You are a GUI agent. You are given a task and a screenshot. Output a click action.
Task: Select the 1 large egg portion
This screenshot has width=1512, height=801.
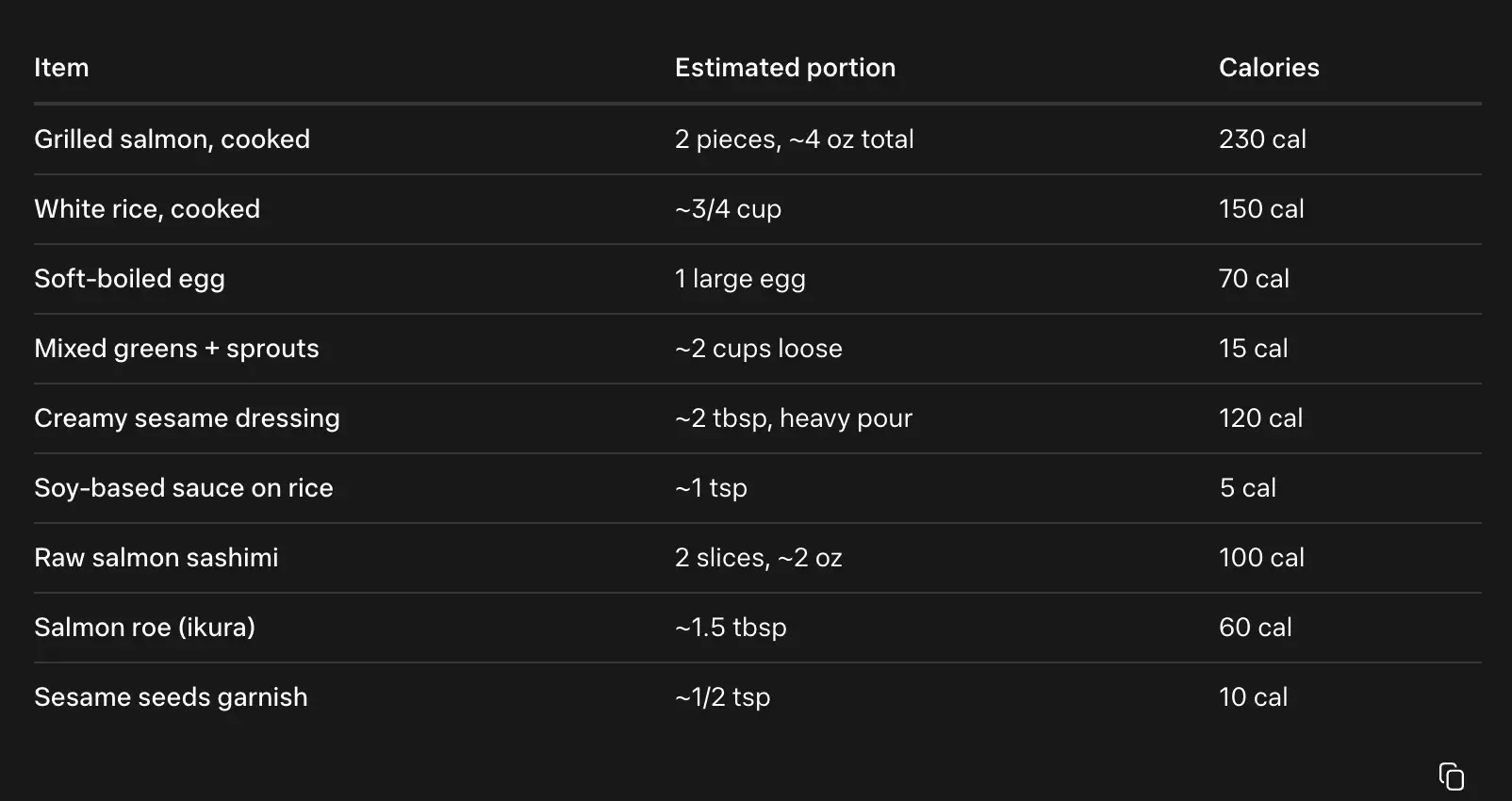click(740, 279)
